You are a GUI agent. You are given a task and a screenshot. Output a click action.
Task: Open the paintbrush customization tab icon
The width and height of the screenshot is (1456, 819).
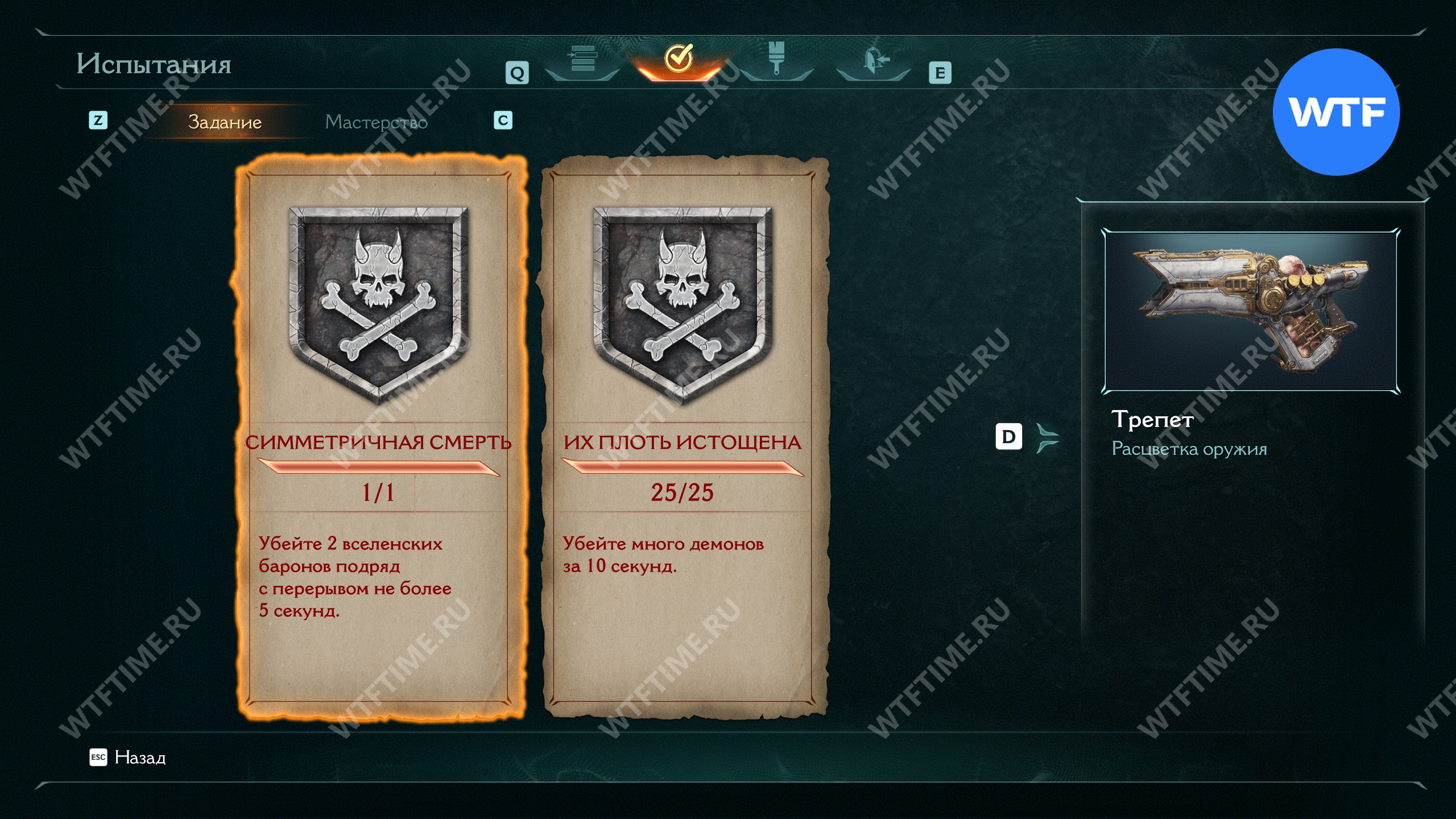click(776, 57)
